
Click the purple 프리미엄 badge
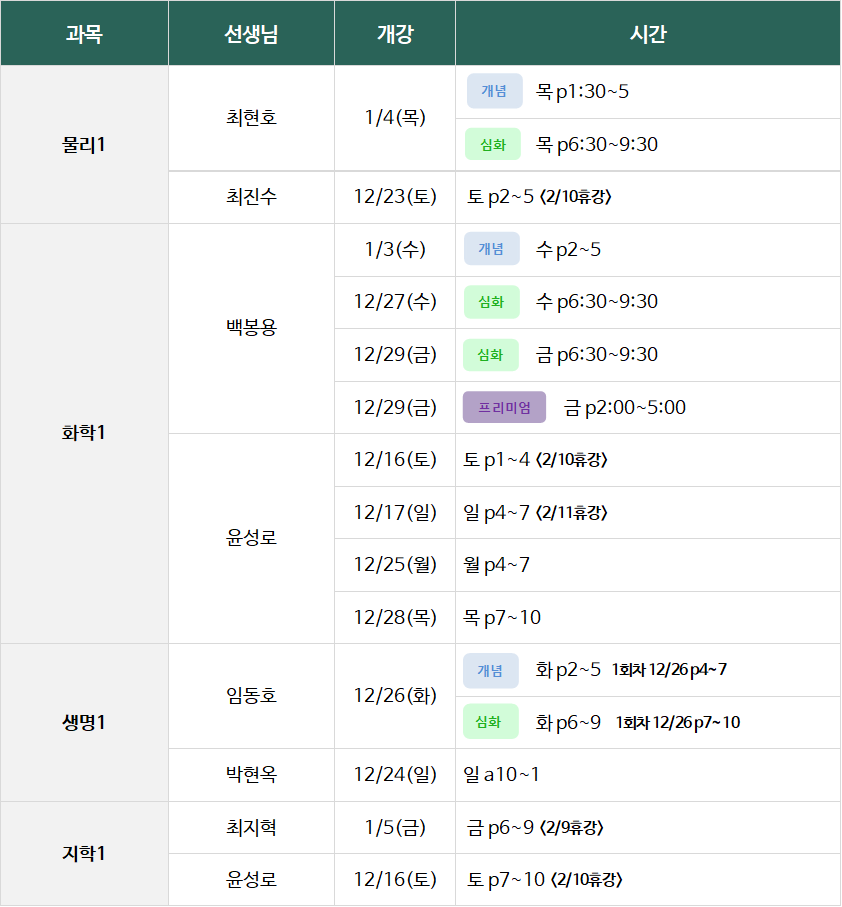(x=505, y=407)
